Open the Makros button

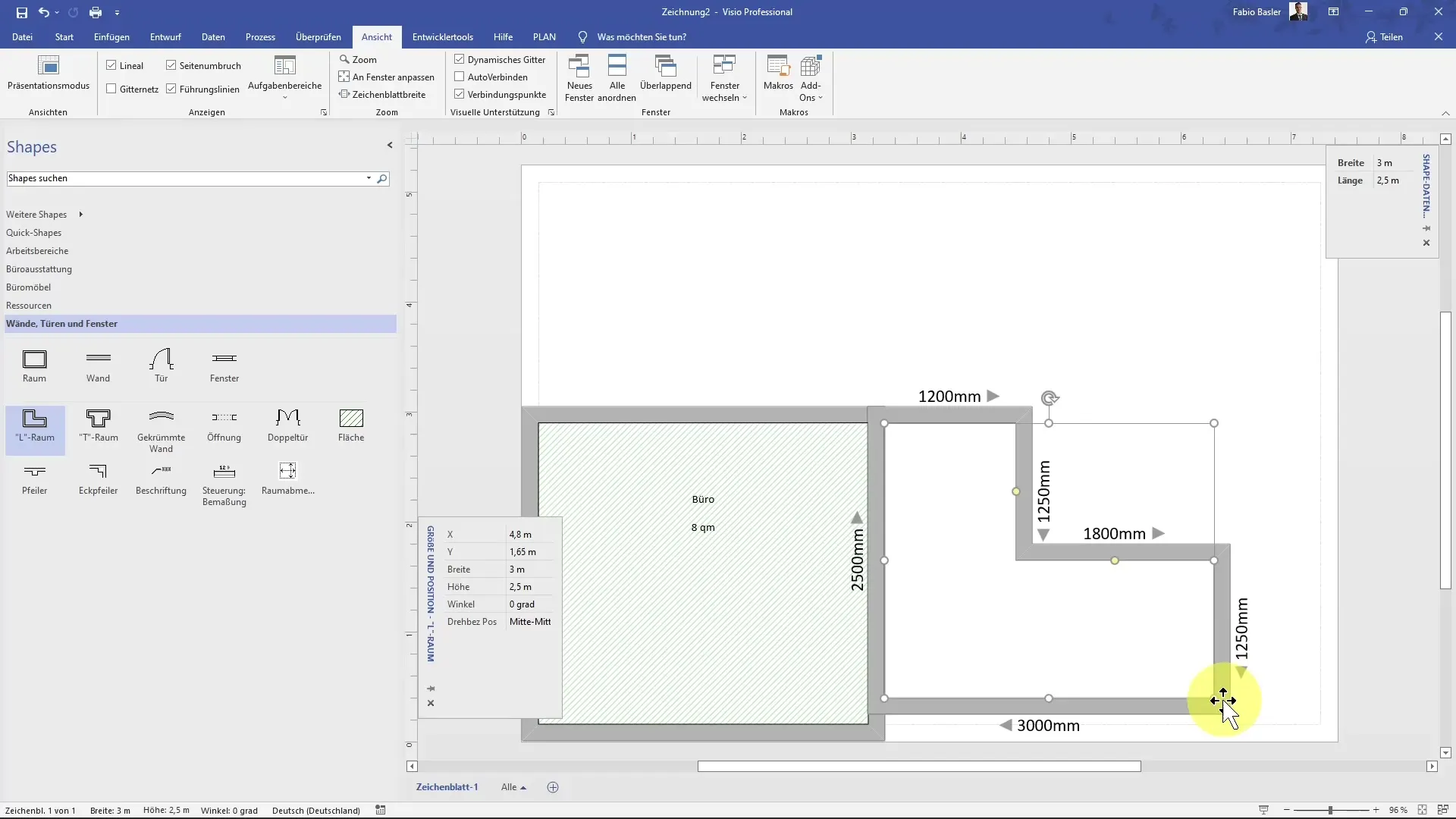point(778,74)
